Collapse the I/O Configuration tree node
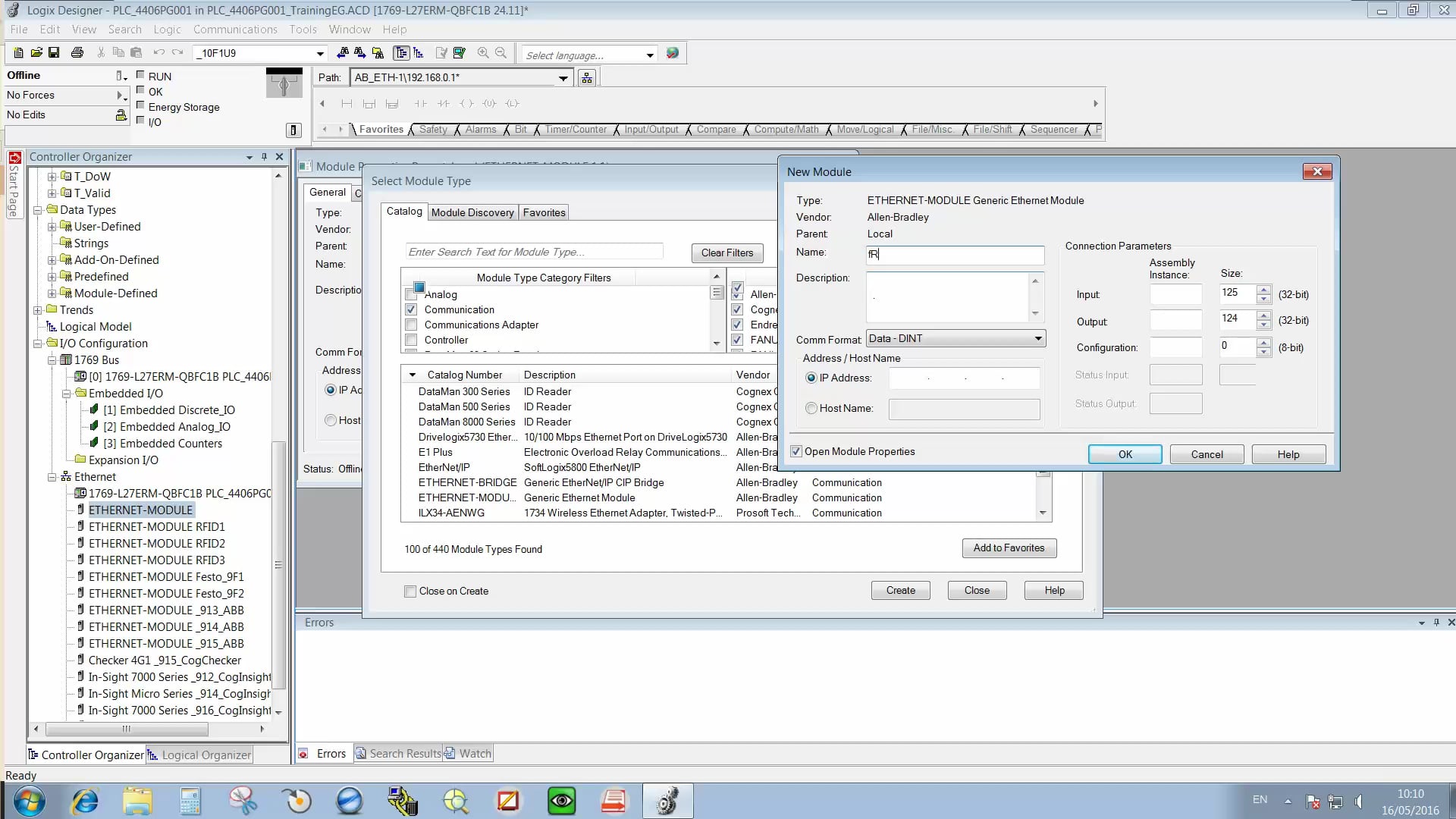The image size is (1456, 819). click(37, 343)
